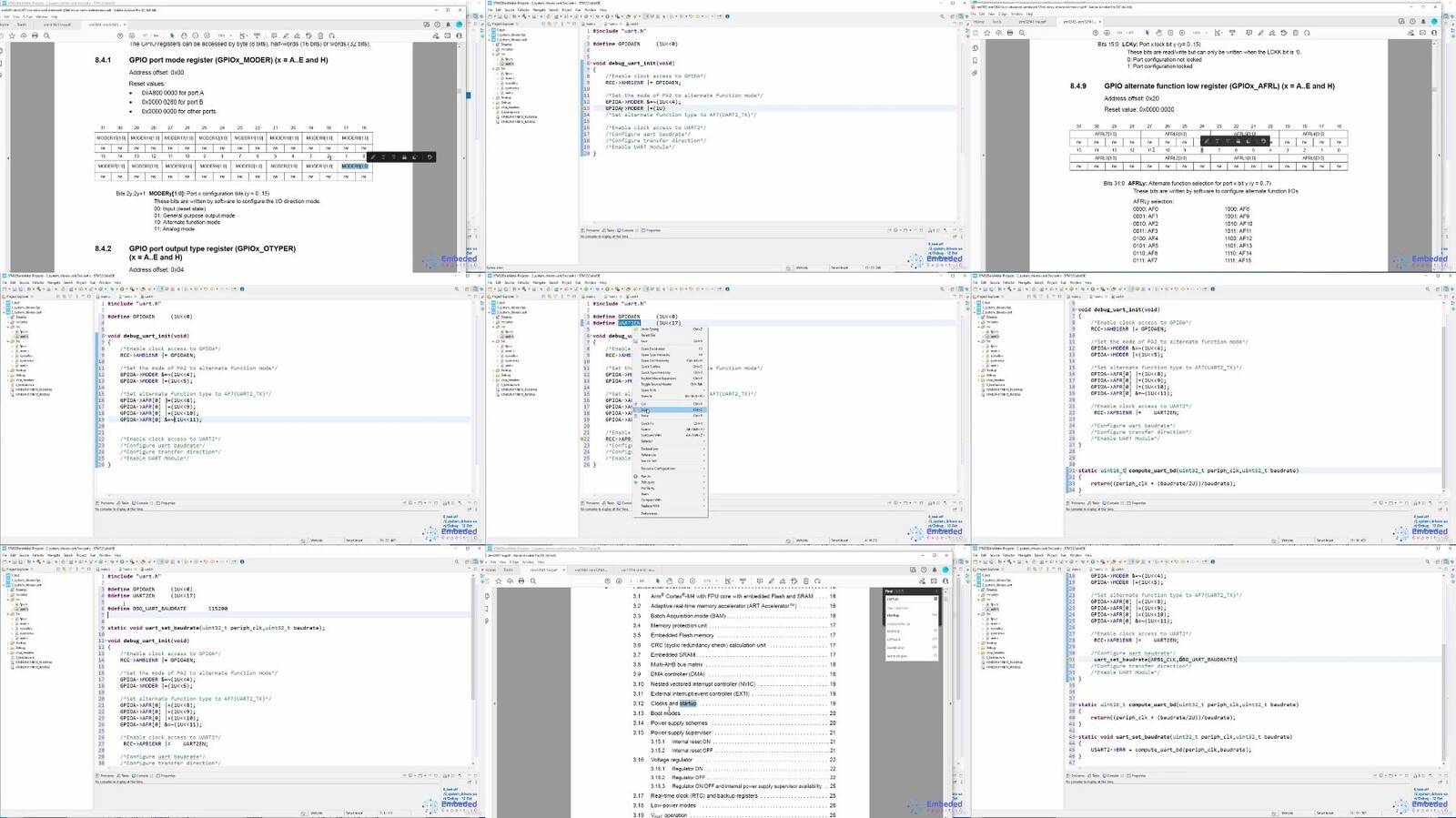
Task: Select the hand pan tool in GPIOx_MODER PDF toolbar
Action: [x=184, y=35]
